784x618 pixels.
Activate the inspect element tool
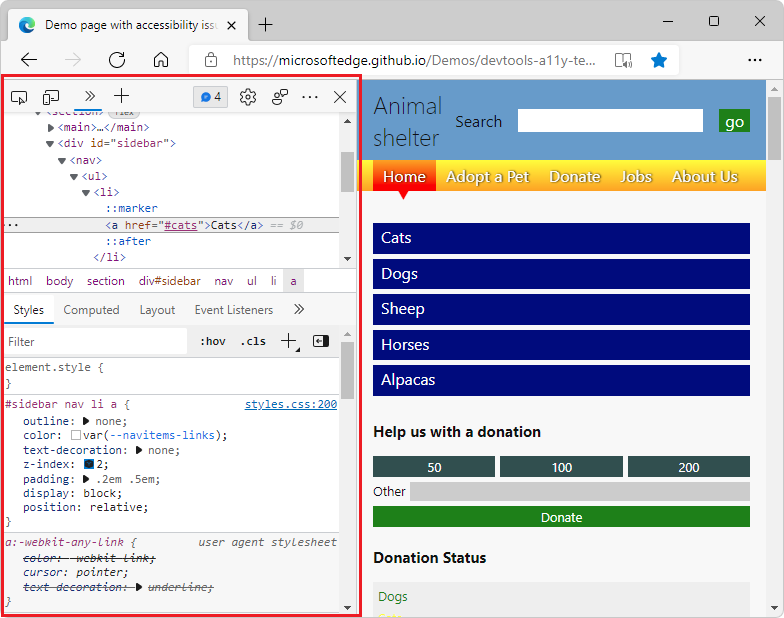click(x=19, y=97)
